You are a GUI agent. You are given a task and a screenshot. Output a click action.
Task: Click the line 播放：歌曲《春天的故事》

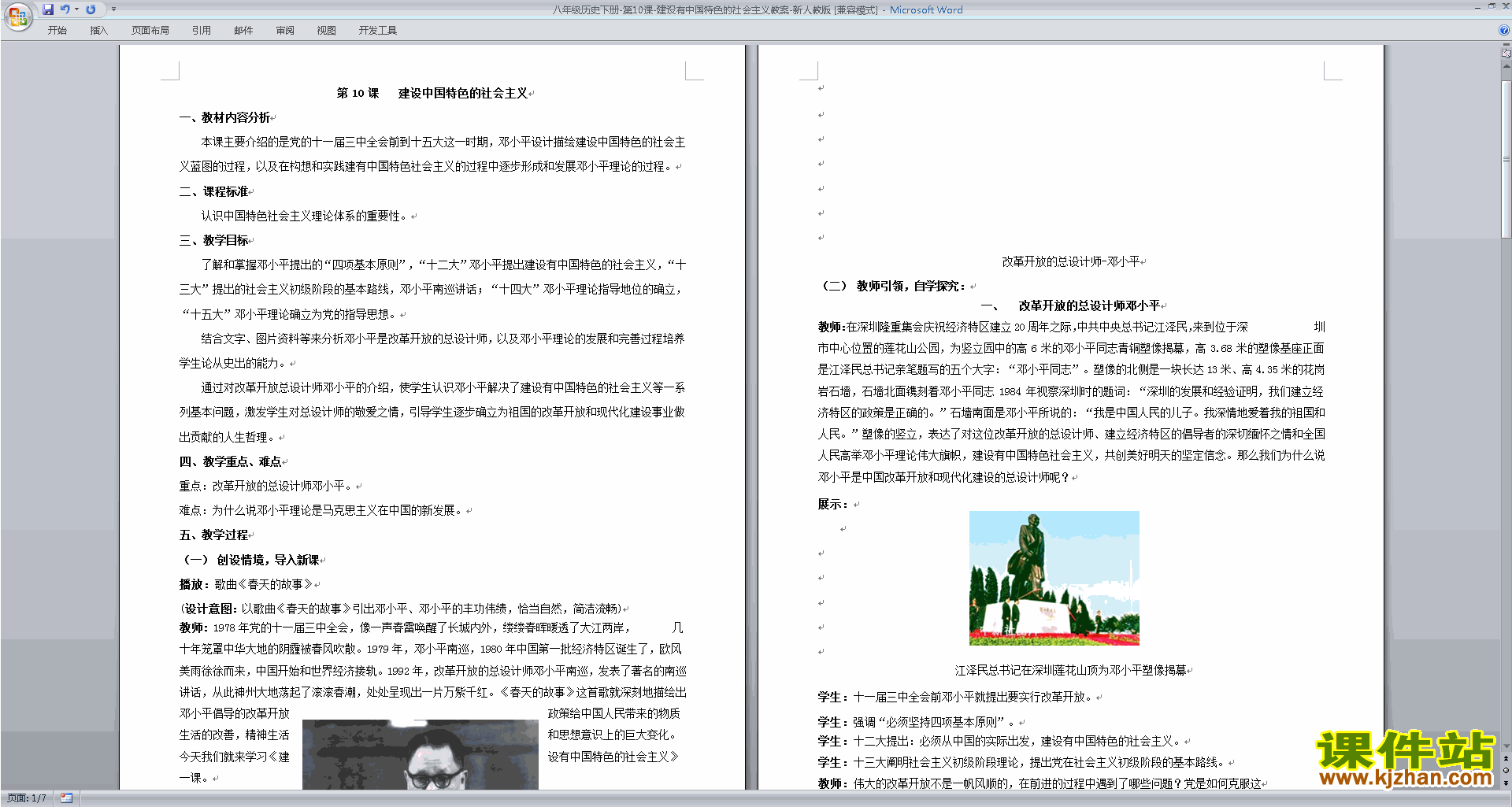[x=246, y=584]
